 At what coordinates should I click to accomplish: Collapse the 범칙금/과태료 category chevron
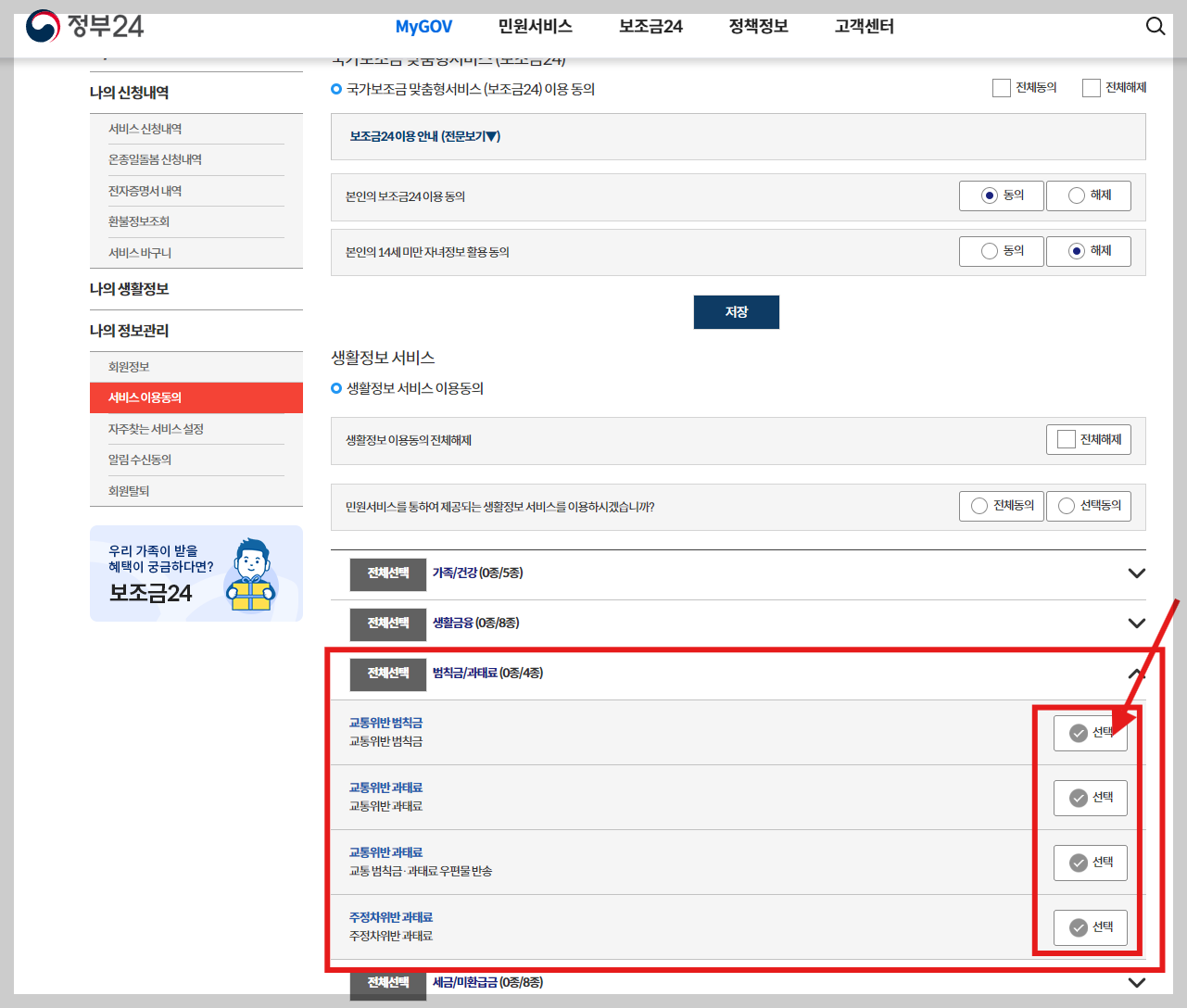coord(1137,674)
